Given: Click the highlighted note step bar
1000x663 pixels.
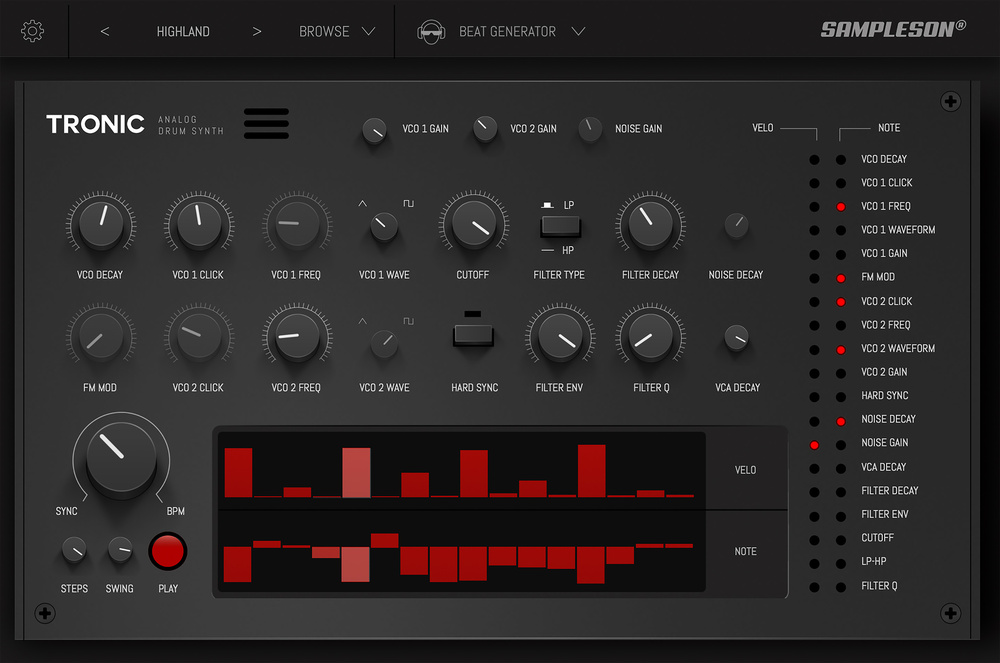Looking at the screenshot, I should [355, 564].
